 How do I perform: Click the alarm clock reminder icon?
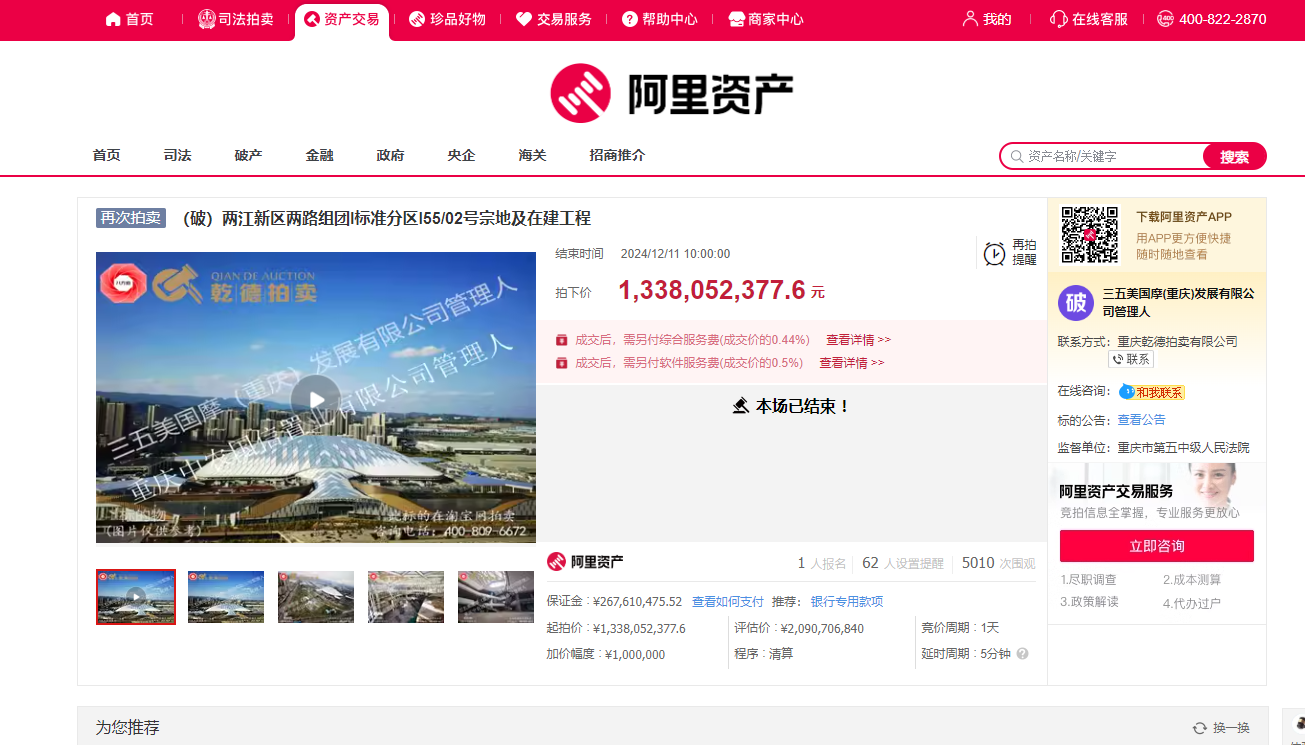point(994,253)
